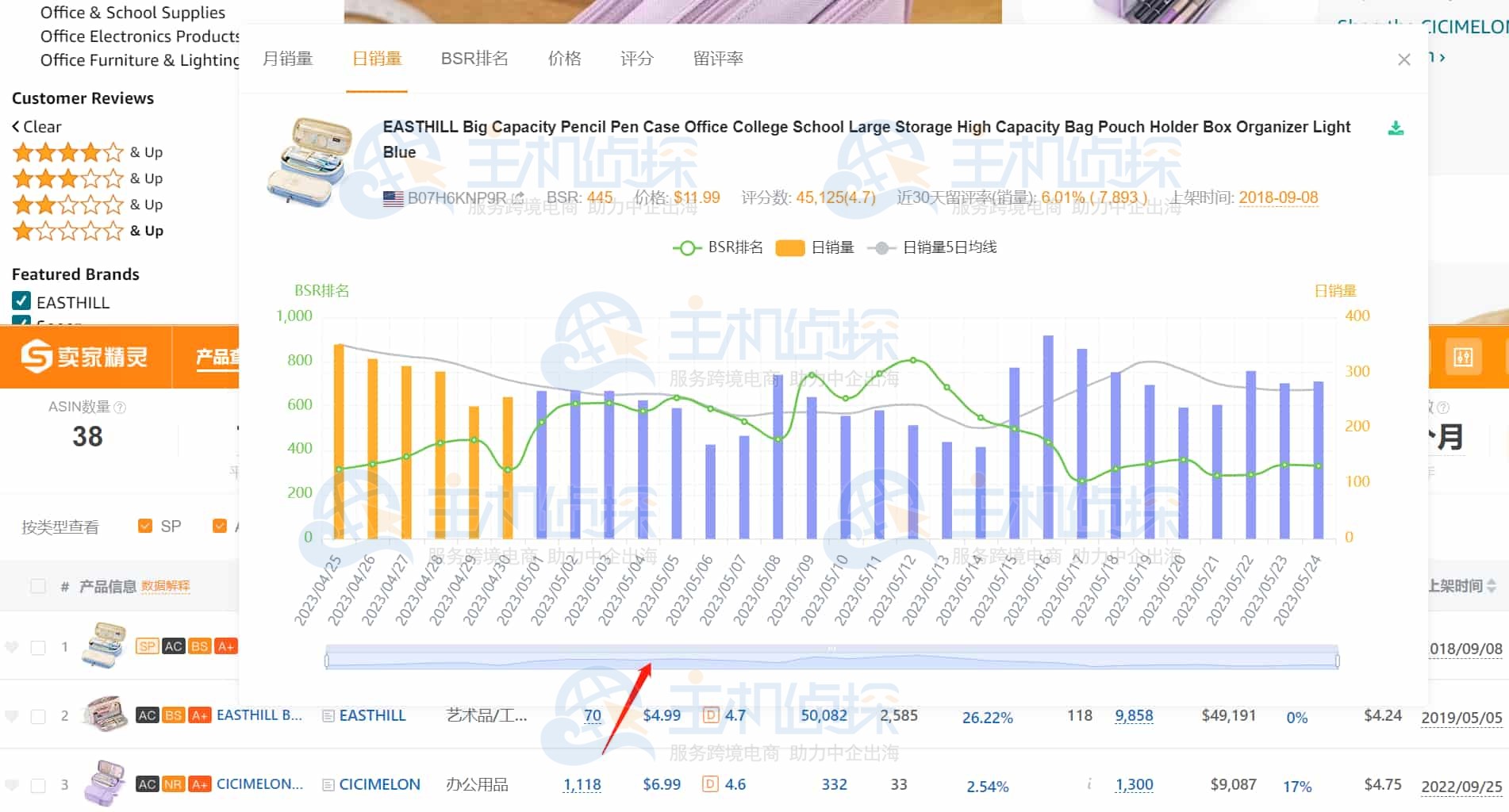Click row 3 purple pencil case thumbnail
Viewport: 1509px width, 812px height.
[104, 783]
